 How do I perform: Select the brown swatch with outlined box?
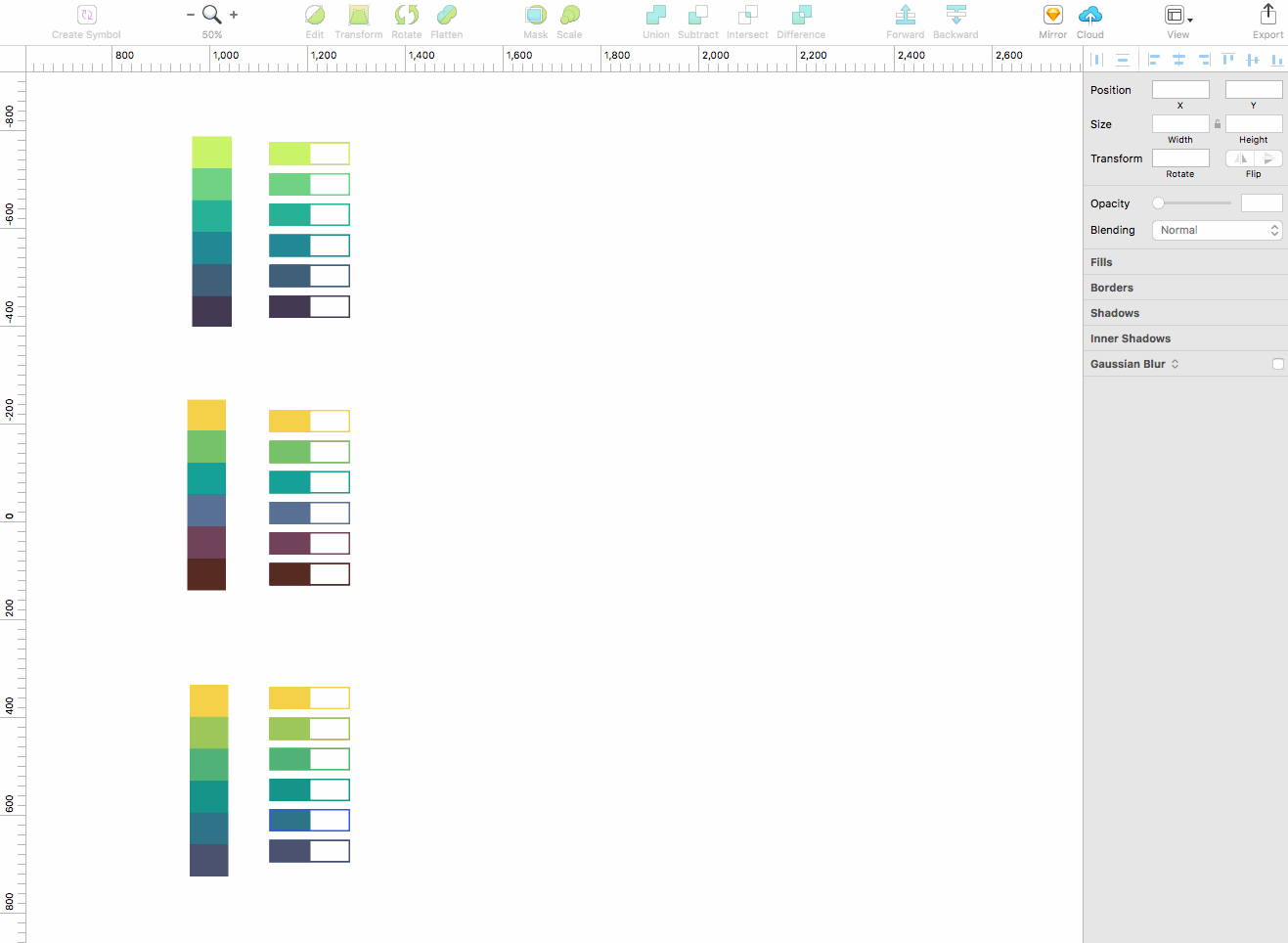coord(309,574)
